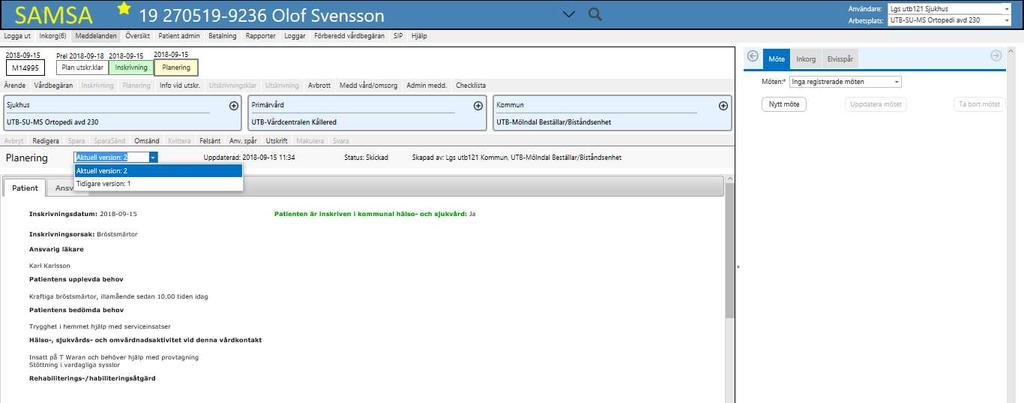The width and height of the screenshot is (1024, 403).
Task: Expand the patient header chevron
Action: coord(569,14)
